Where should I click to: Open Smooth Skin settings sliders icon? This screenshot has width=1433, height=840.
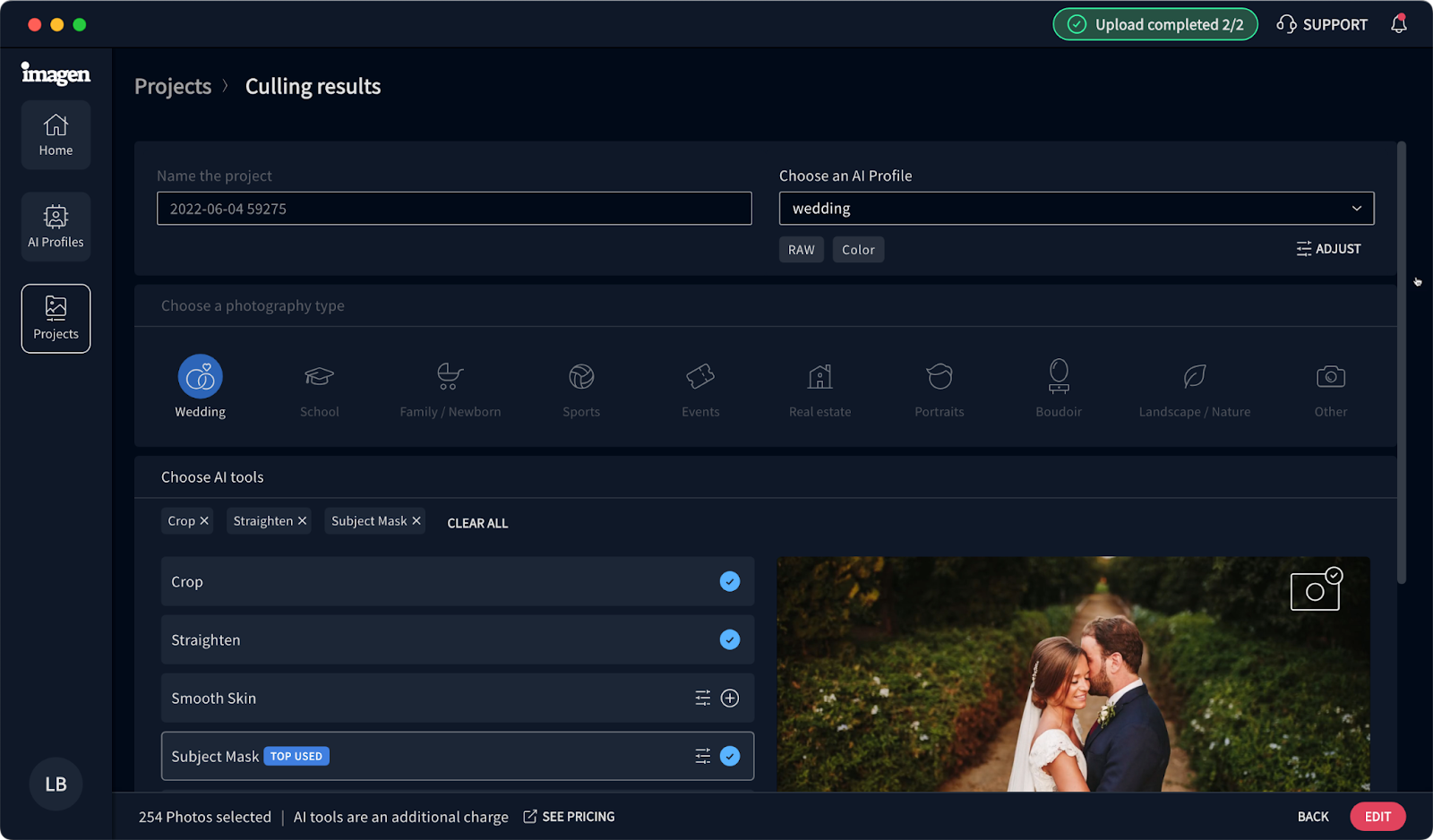(x=703, y=698)
